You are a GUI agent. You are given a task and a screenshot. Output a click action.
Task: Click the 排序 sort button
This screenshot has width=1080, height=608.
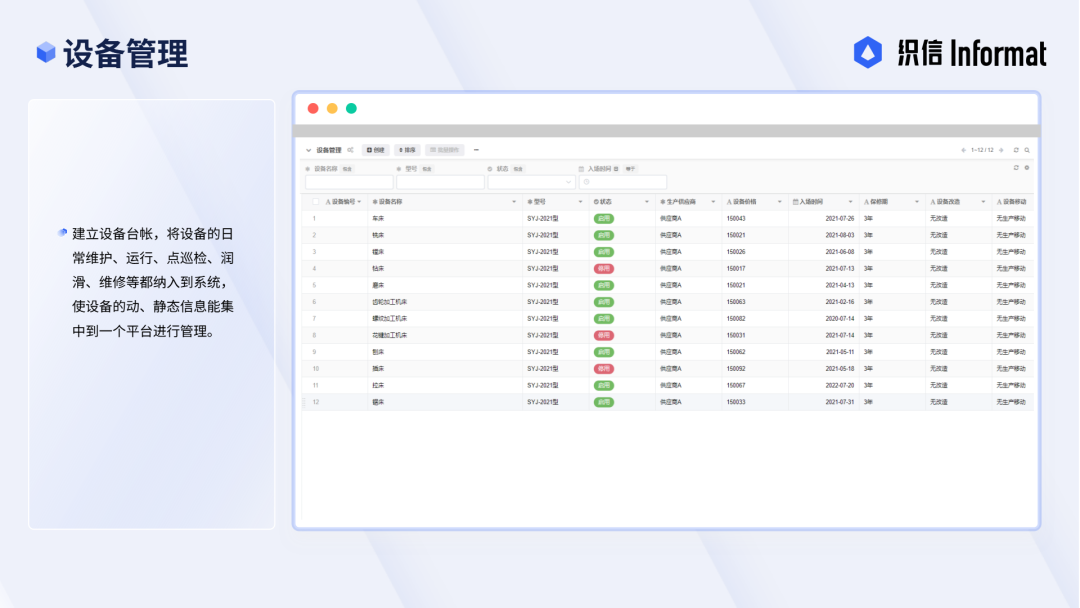[x=407, y=150]
